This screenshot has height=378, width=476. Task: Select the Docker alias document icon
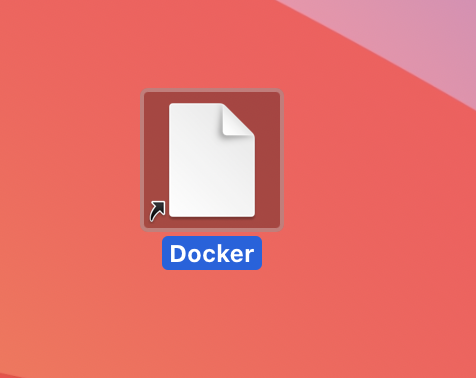click(212, 160)
